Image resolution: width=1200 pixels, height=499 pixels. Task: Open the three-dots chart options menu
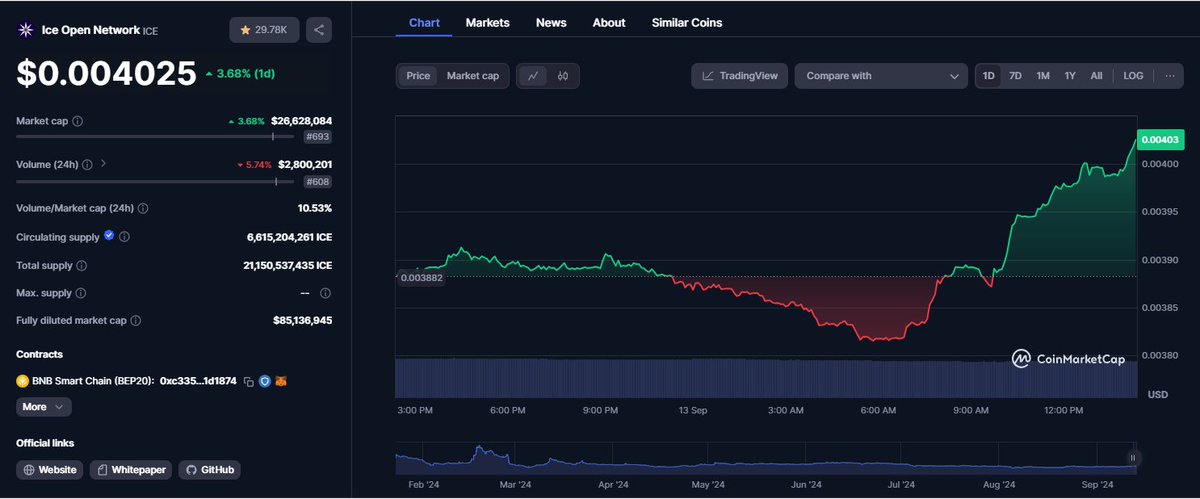(1169, 76)
